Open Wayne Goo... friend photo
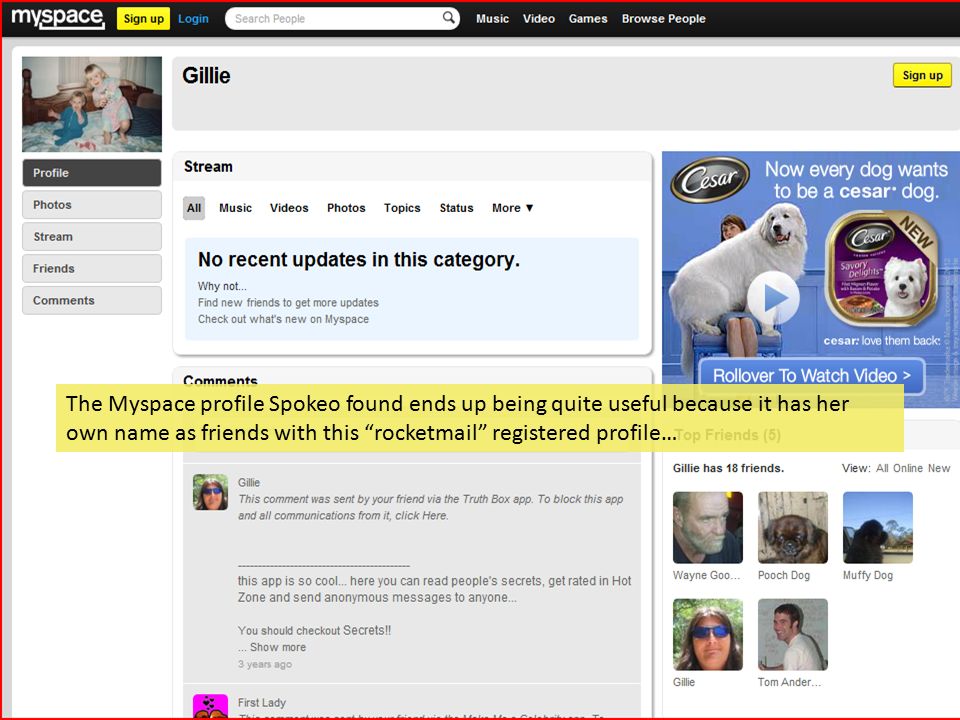The image size is (960, 720). (x=708, y=527)
